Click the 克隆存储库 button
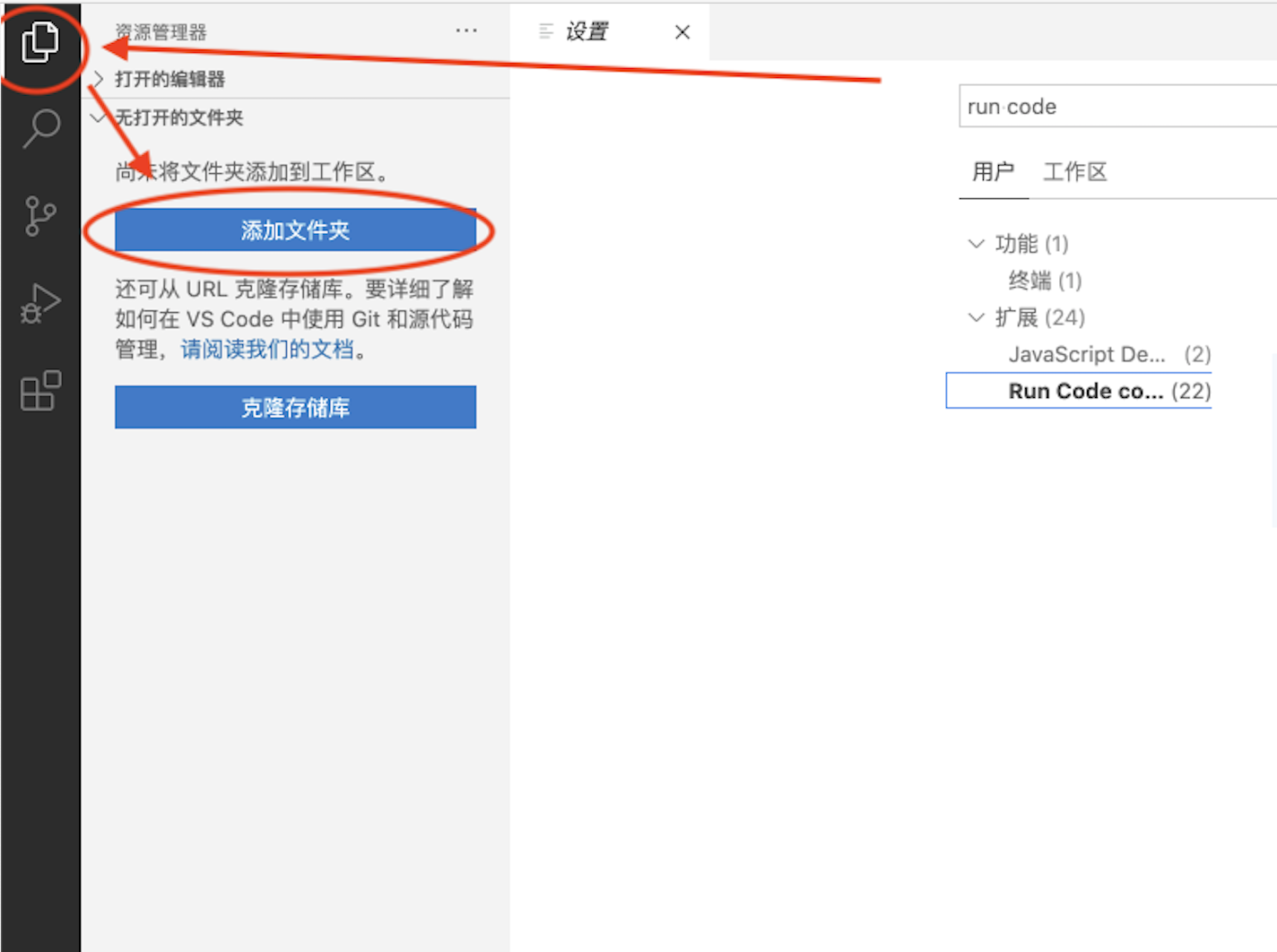 (x=295, y=408)
